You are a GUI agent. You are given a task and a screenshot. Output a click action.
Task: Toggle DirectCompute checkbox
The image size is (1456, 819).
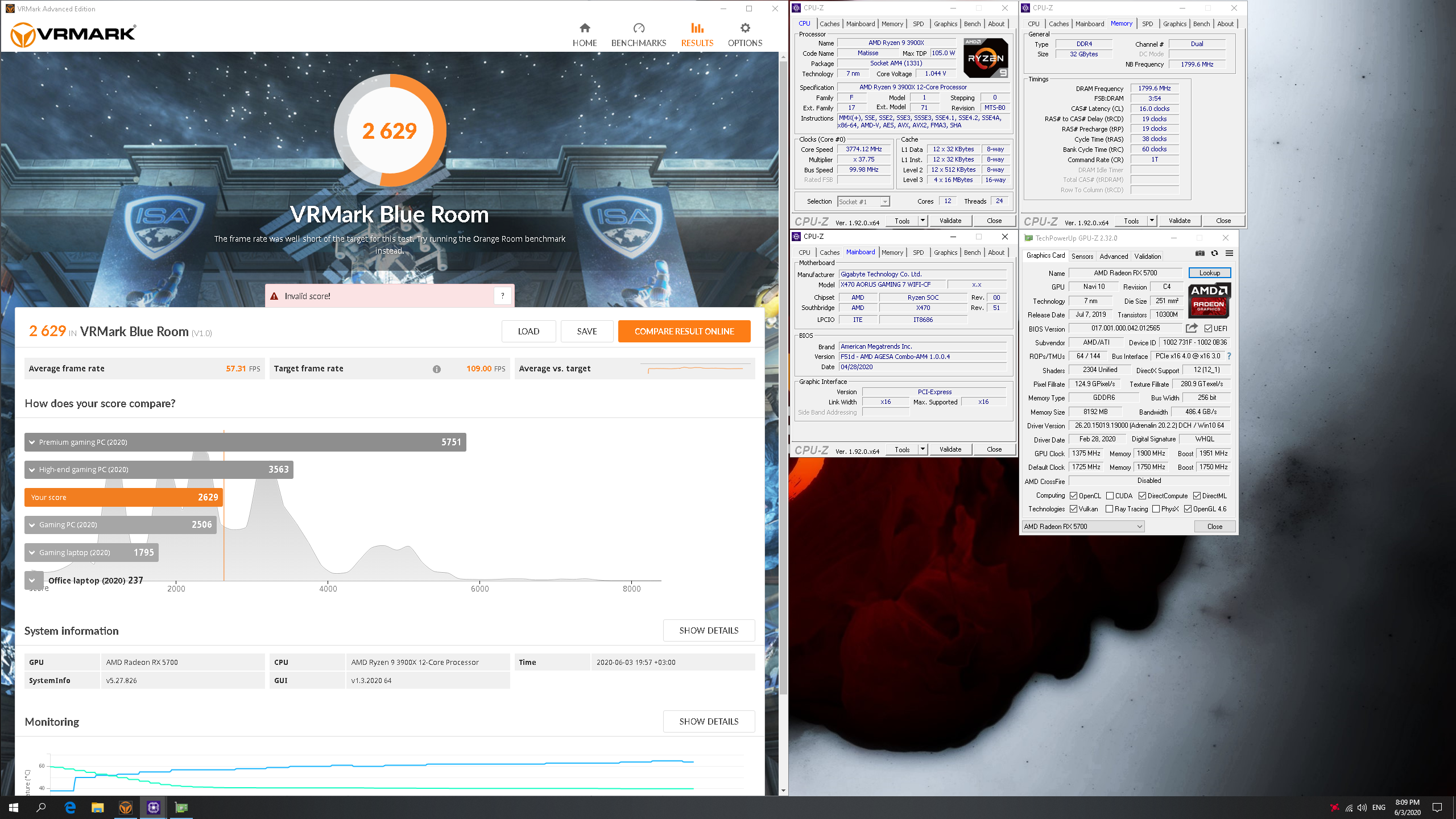point(1142,496)
